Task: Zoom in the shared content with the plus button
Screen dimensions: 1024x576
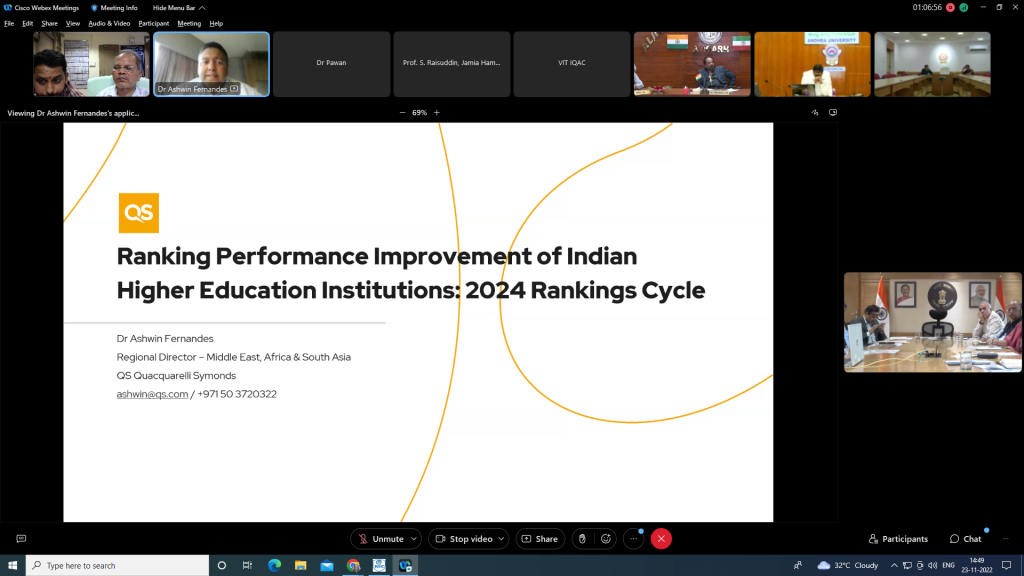Action: click(437, 112)
